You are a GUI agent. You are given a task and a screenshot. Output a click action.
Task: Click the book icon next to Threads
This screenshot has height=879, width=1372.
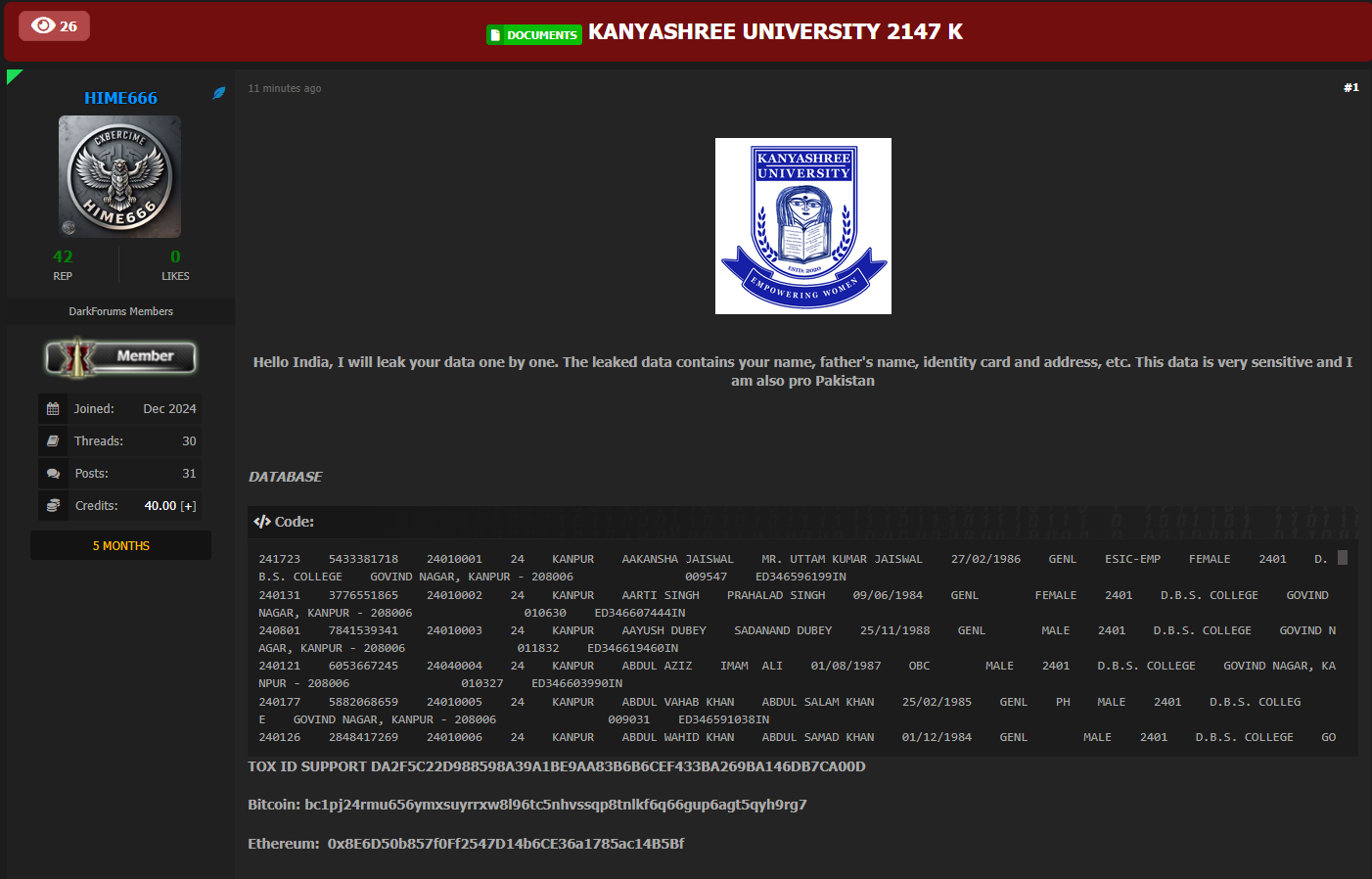point(53,441)
